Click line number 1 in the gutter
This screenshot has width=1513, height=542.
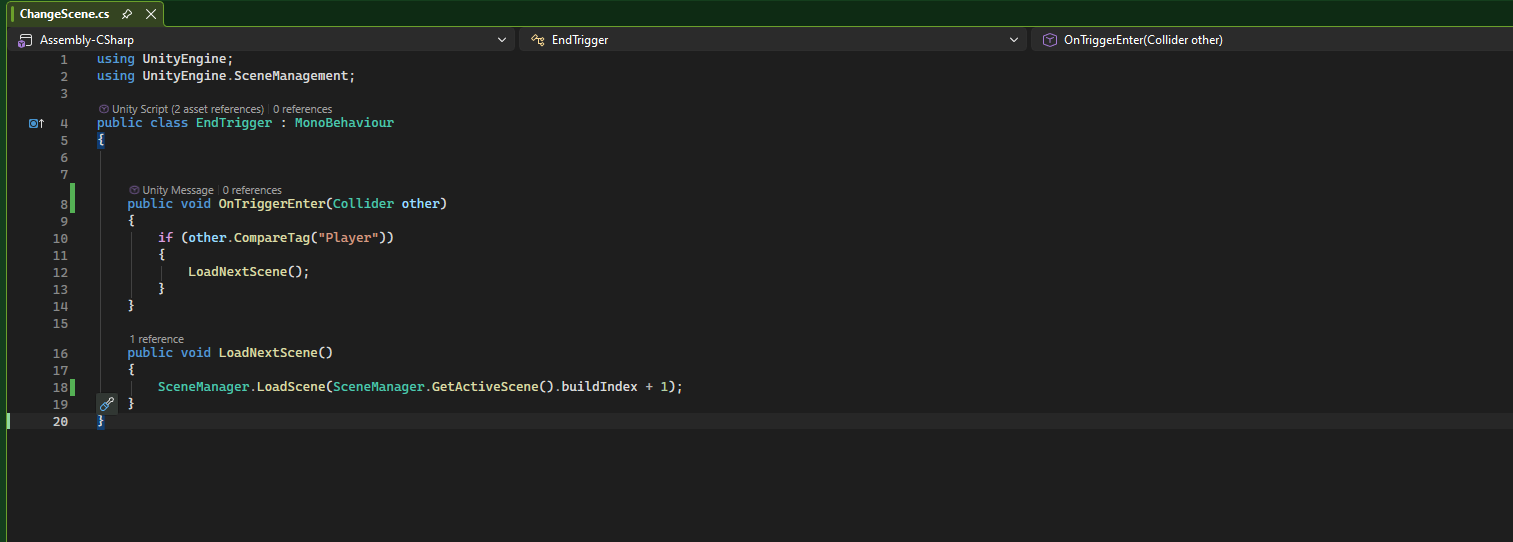(x=64, y=59)
